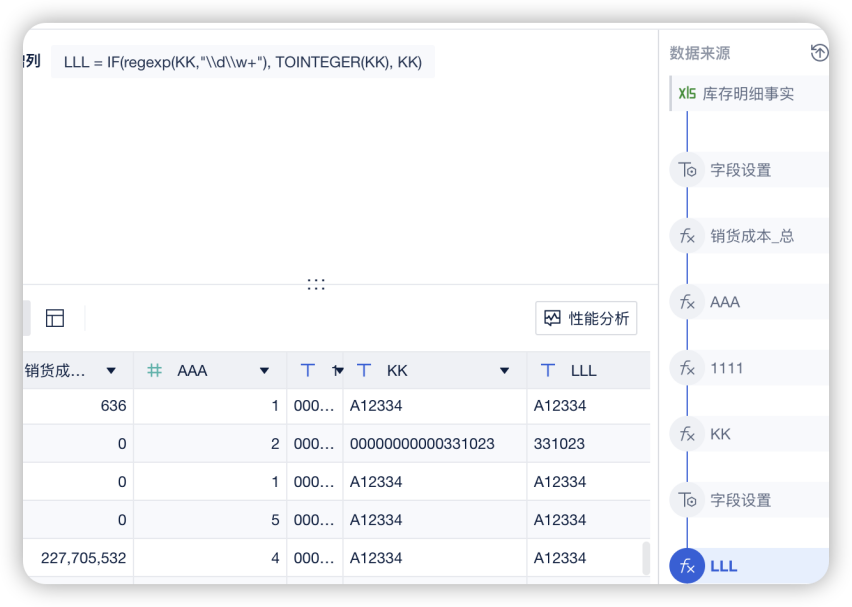This screenshot has width=852, height=607.
Task: Click the second 字段设置 step icon
Action: pos(687,500)
